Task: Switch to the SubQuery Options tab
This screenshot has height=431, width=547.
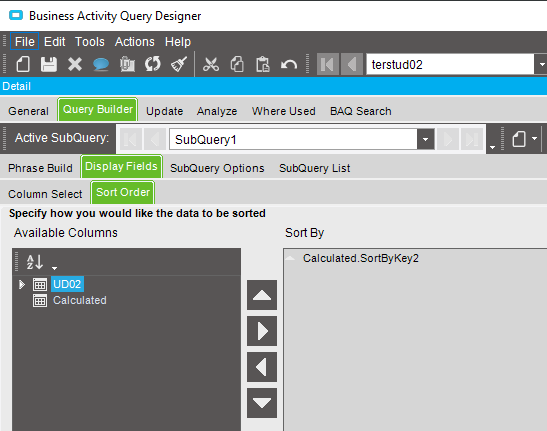Action: [x=217, y=168]
